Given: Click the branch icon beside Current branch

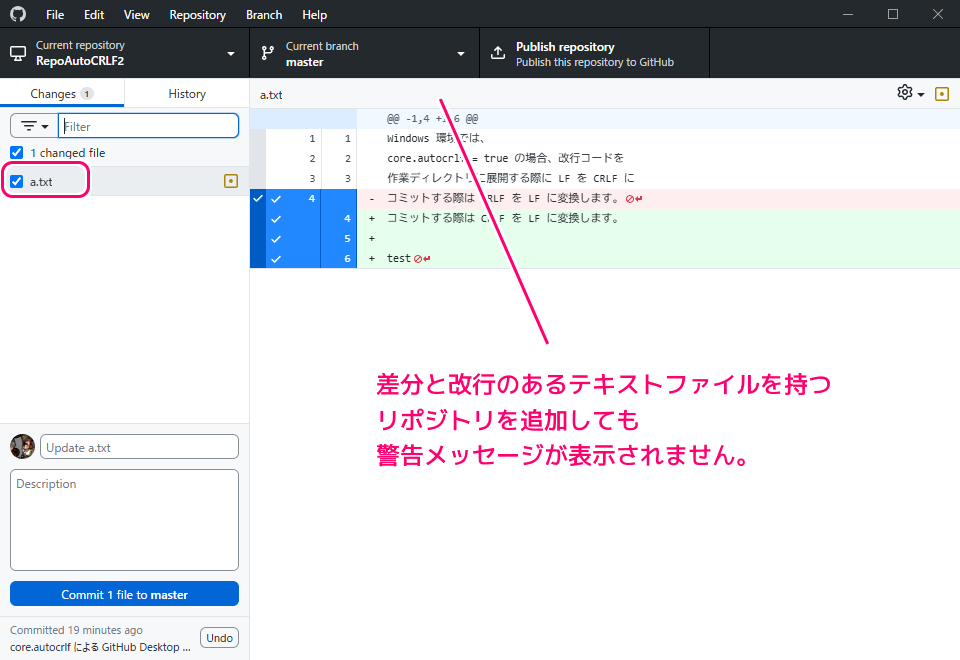Looking at the screenshot, I should pos(267,54).
